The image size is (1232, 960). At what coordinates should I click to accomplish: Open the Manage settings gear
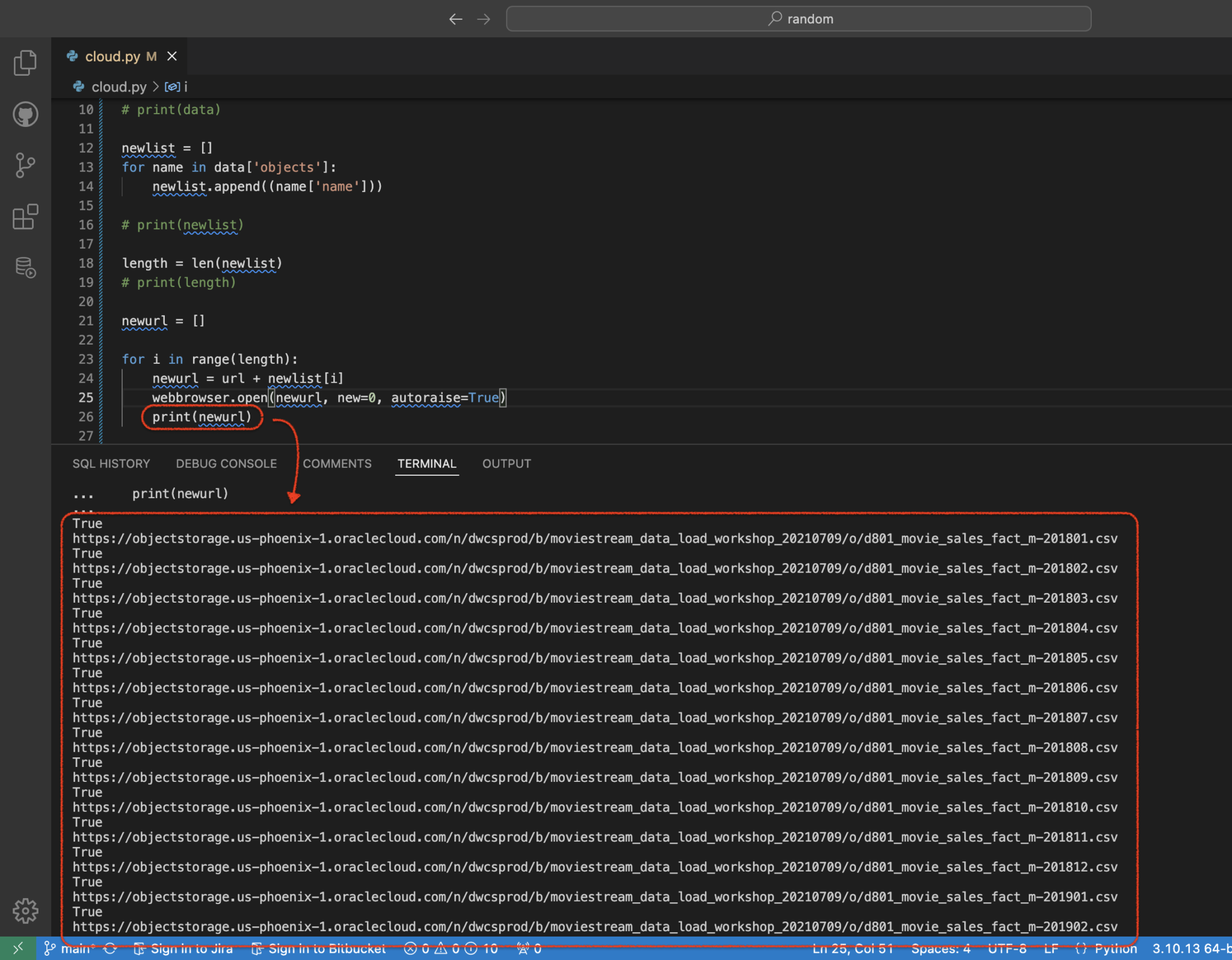click(25, 910)
